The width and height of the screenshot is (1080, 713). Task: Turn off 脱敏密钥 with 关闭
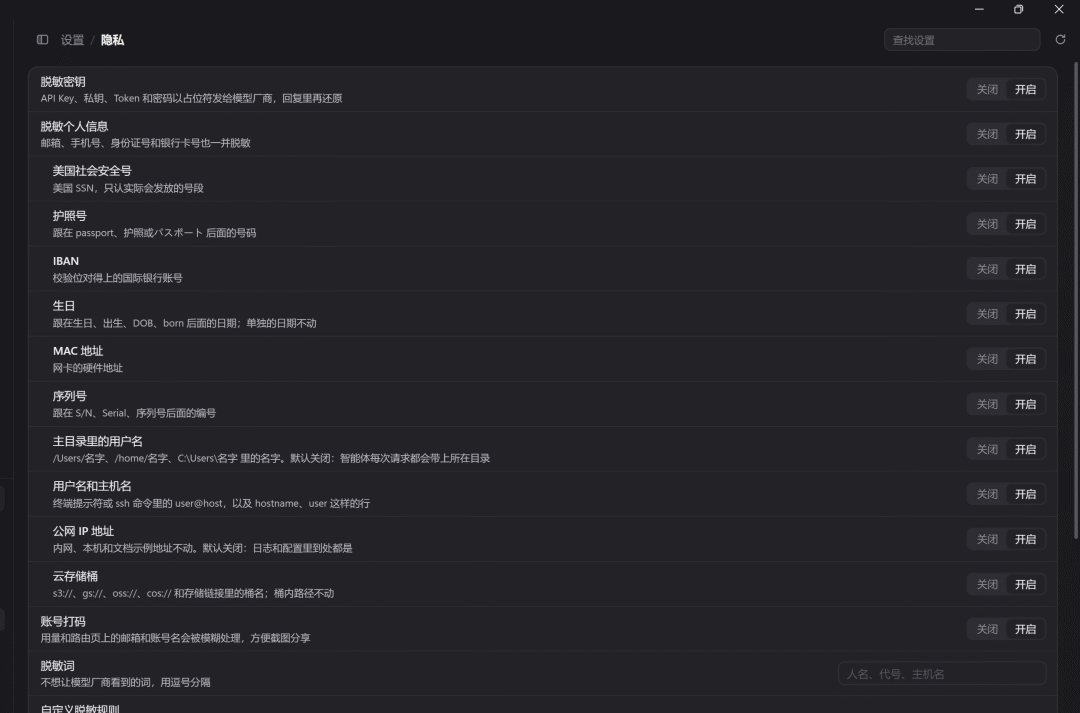(987, 90)
